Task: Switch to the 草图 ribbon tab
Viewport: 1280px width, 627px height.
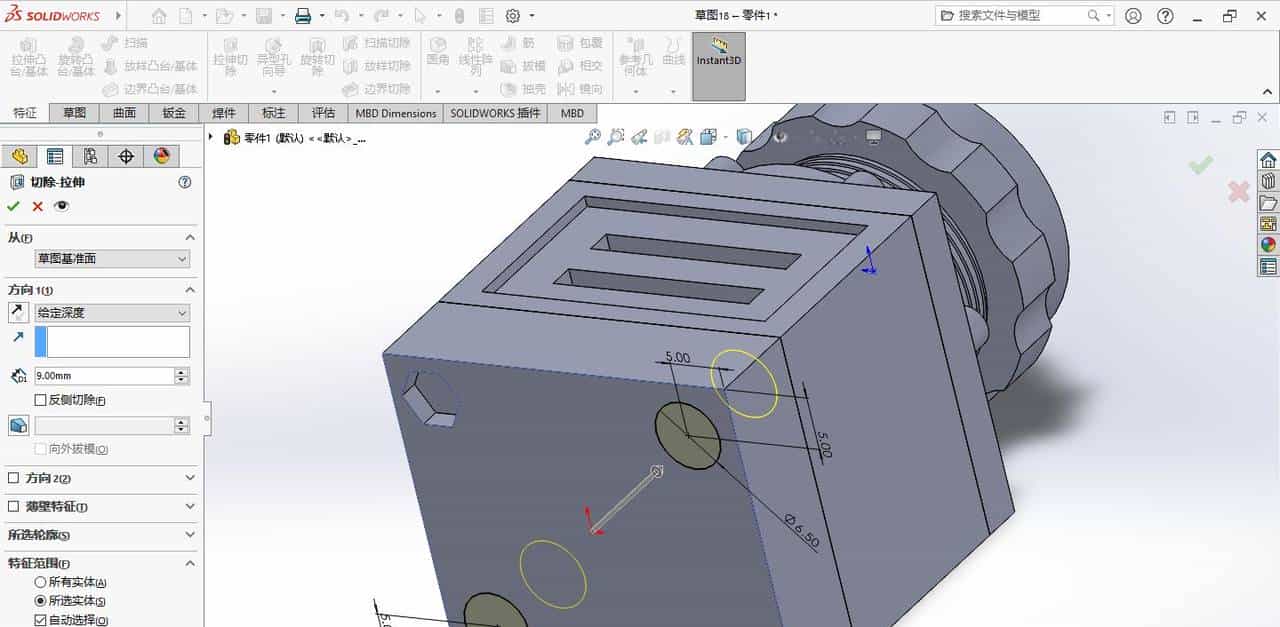Action: 74,113
